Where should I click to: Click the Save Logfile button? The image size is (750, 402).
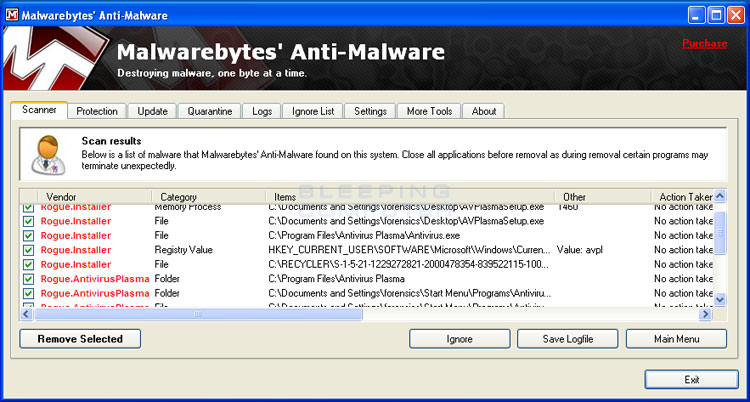click(x=568, y=339)
